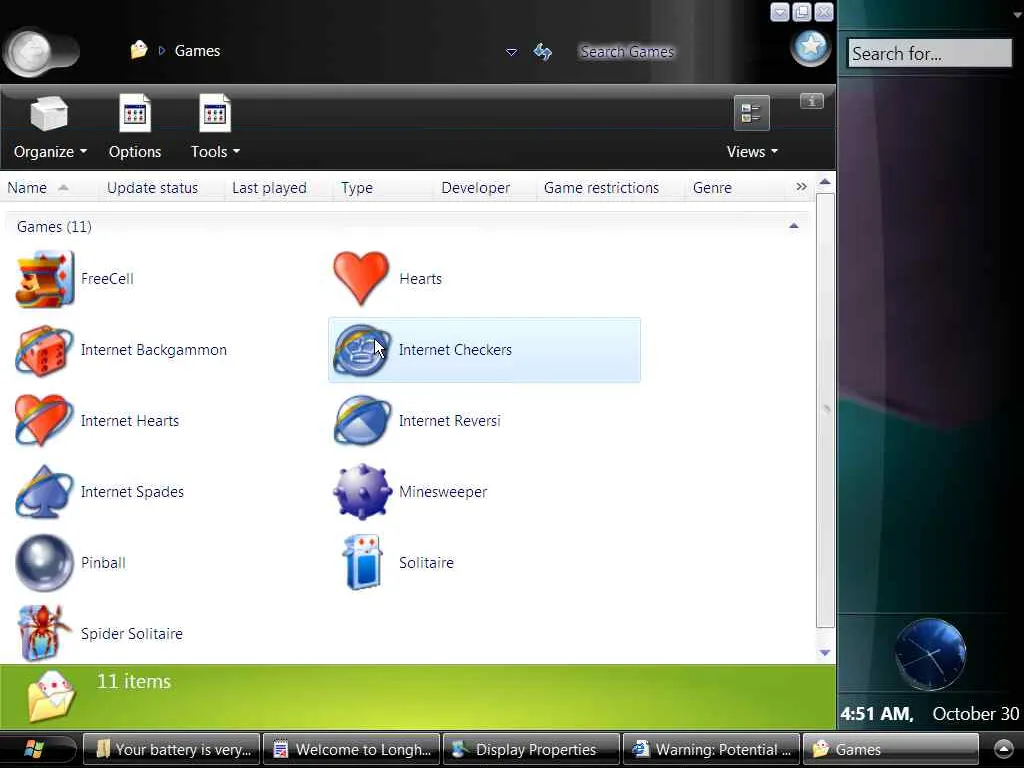
Task: Select the Internet Reversi label
Action: pyautogui.click(x=450, y=421)
